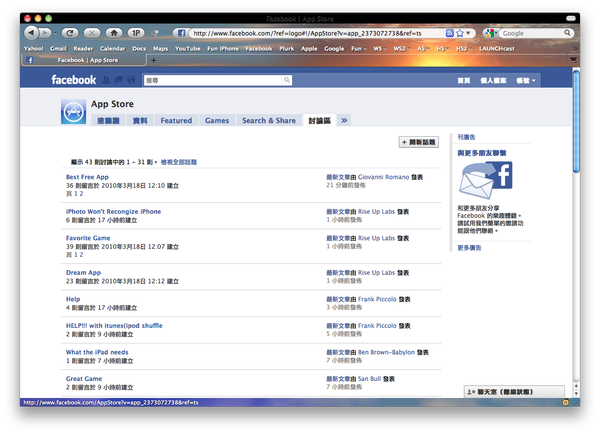Screen dimensions: 600x434
Task: Open a new tab with the plus button
Action: click(x=153, y=60)
